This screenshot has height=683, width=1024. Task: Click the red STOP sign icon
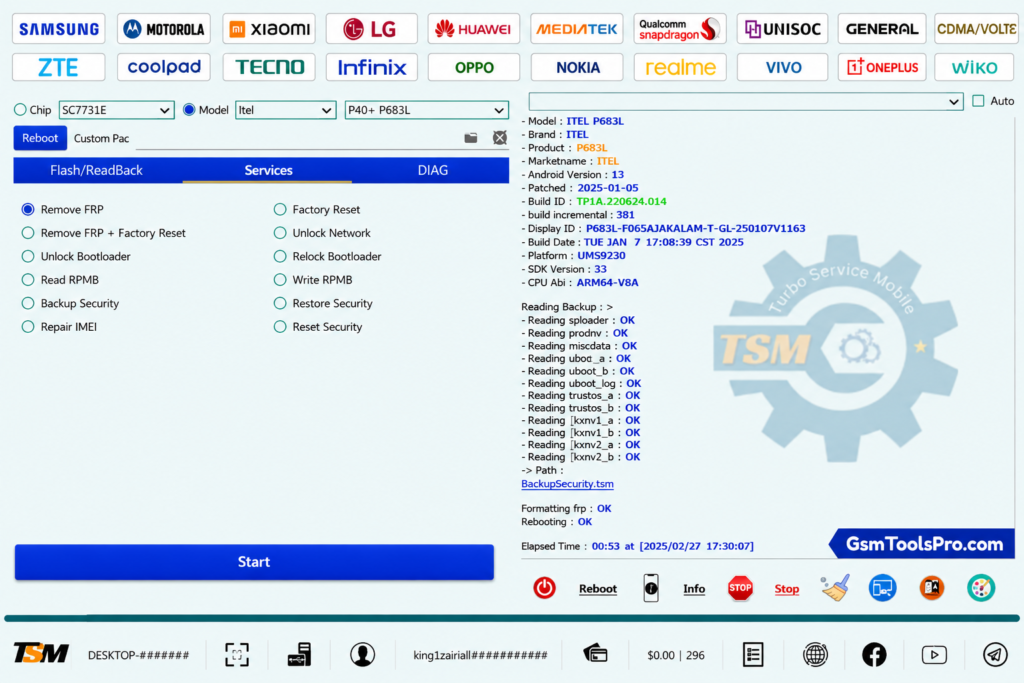[740, 588]
